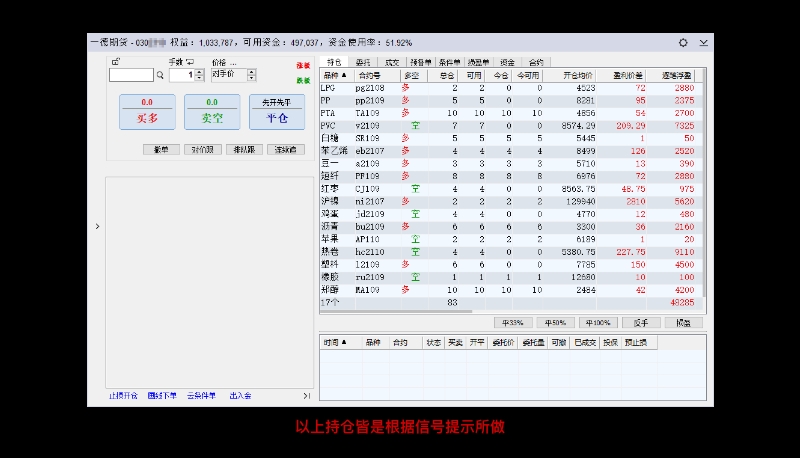Open settings via the gear icon
Screen dimensions: 800x458
click(x=683, y=43)
